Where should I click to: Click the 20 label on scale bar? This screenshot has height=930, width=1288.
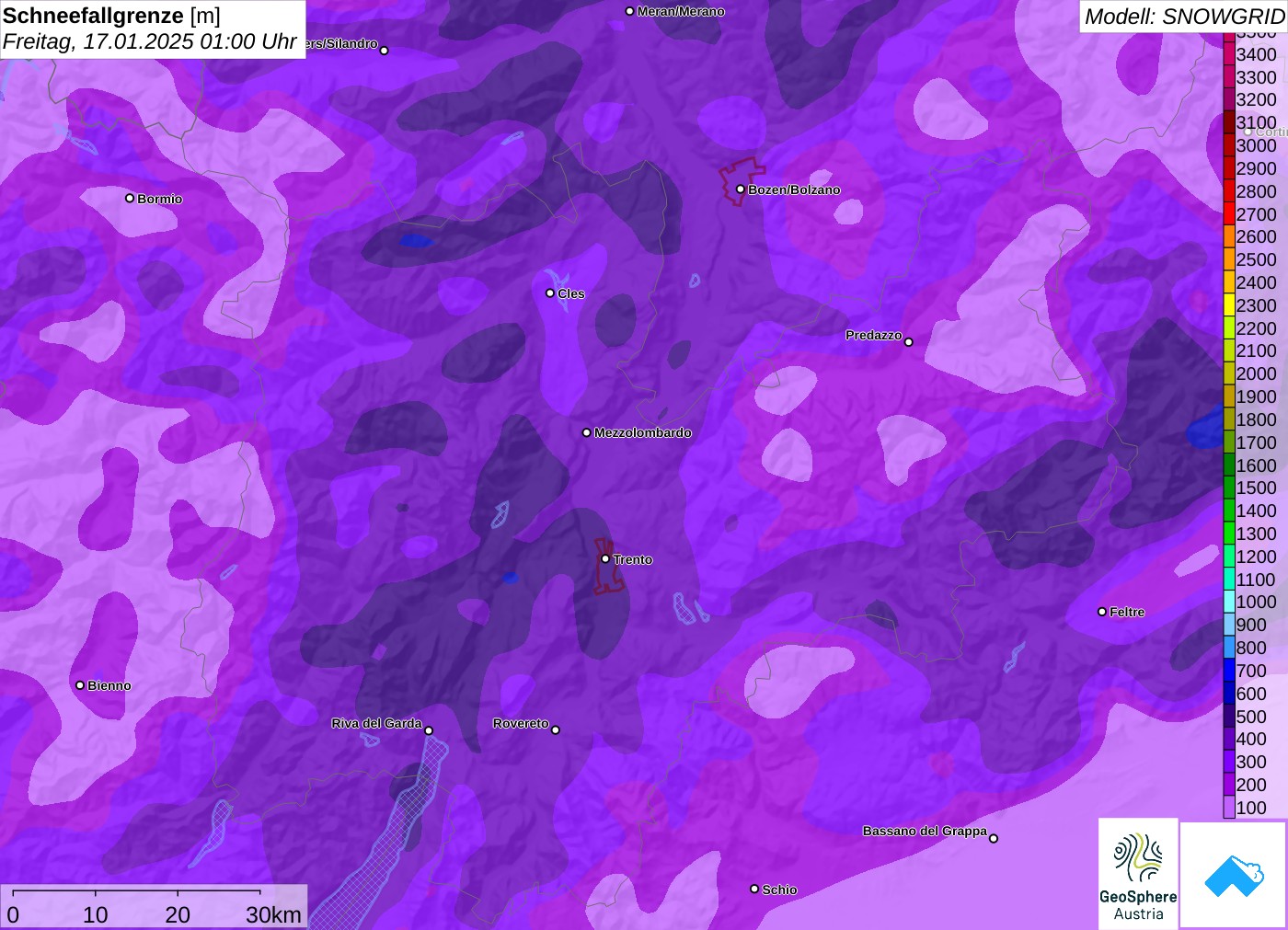178,914
